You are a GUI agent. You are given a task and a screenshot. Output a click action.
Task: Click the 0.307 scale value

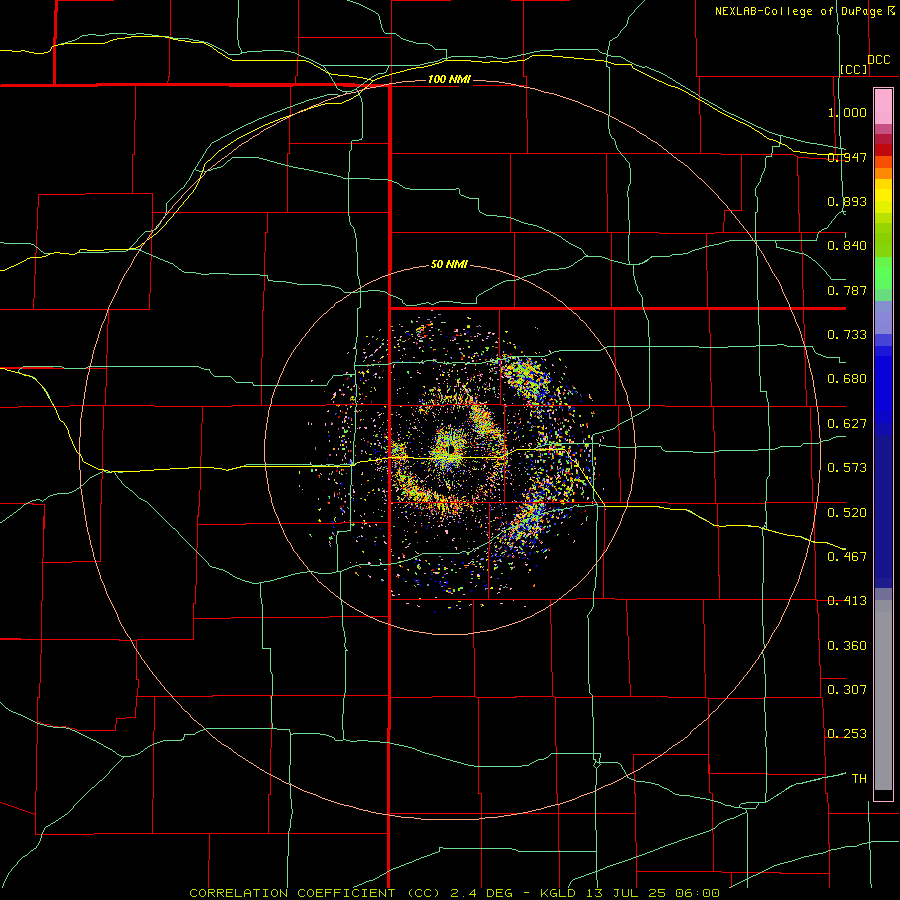pyautogui.click(x=847, y=690)
